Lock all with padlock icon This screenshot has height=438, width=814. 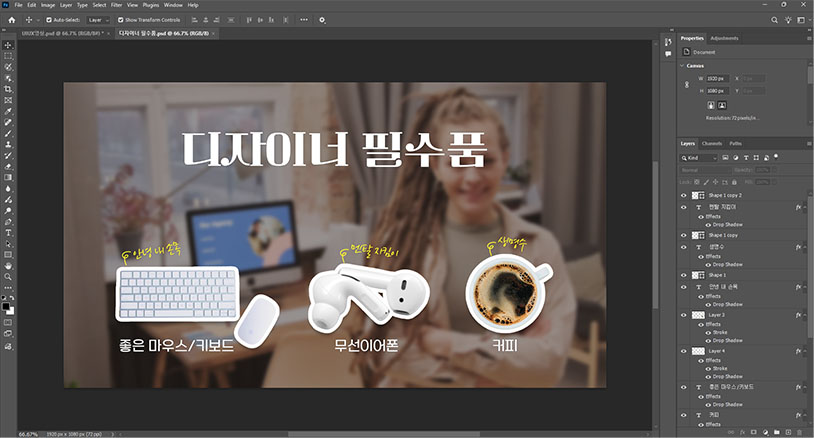click(x=734, y=182)
